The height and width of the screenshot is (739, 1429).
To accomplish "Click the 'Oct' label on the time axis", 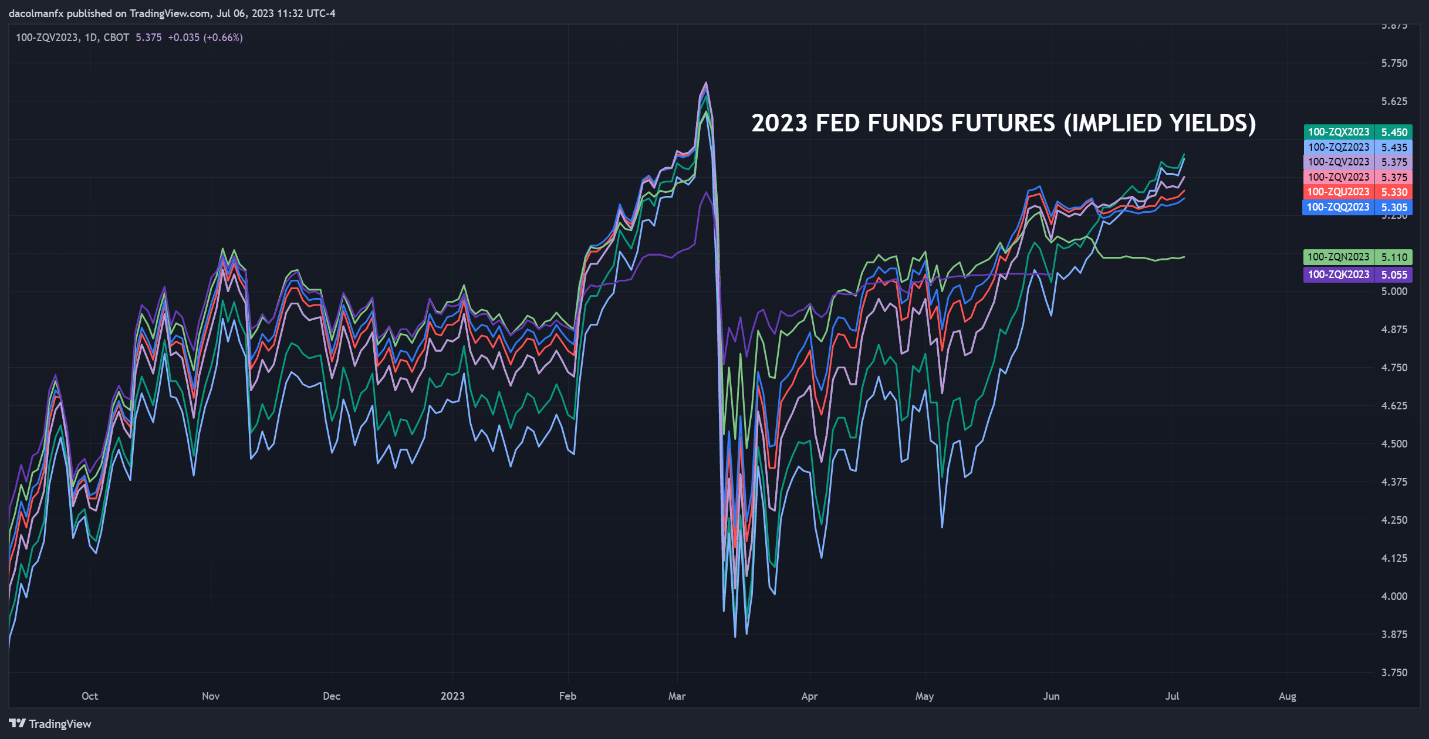I will coord(90,696).
